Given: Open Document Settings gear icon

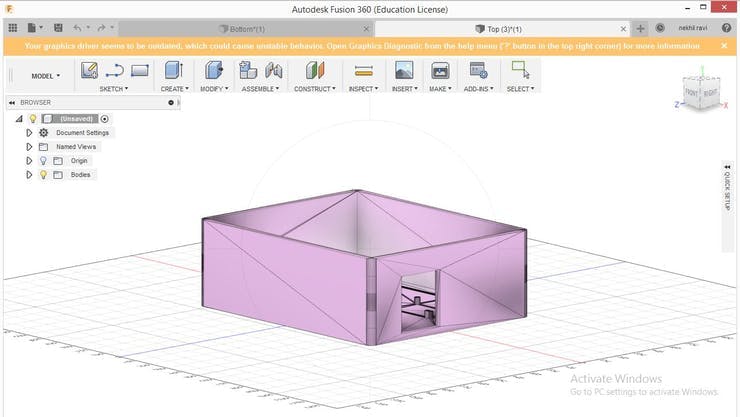Looking at the screenshot, I should 43,133.
